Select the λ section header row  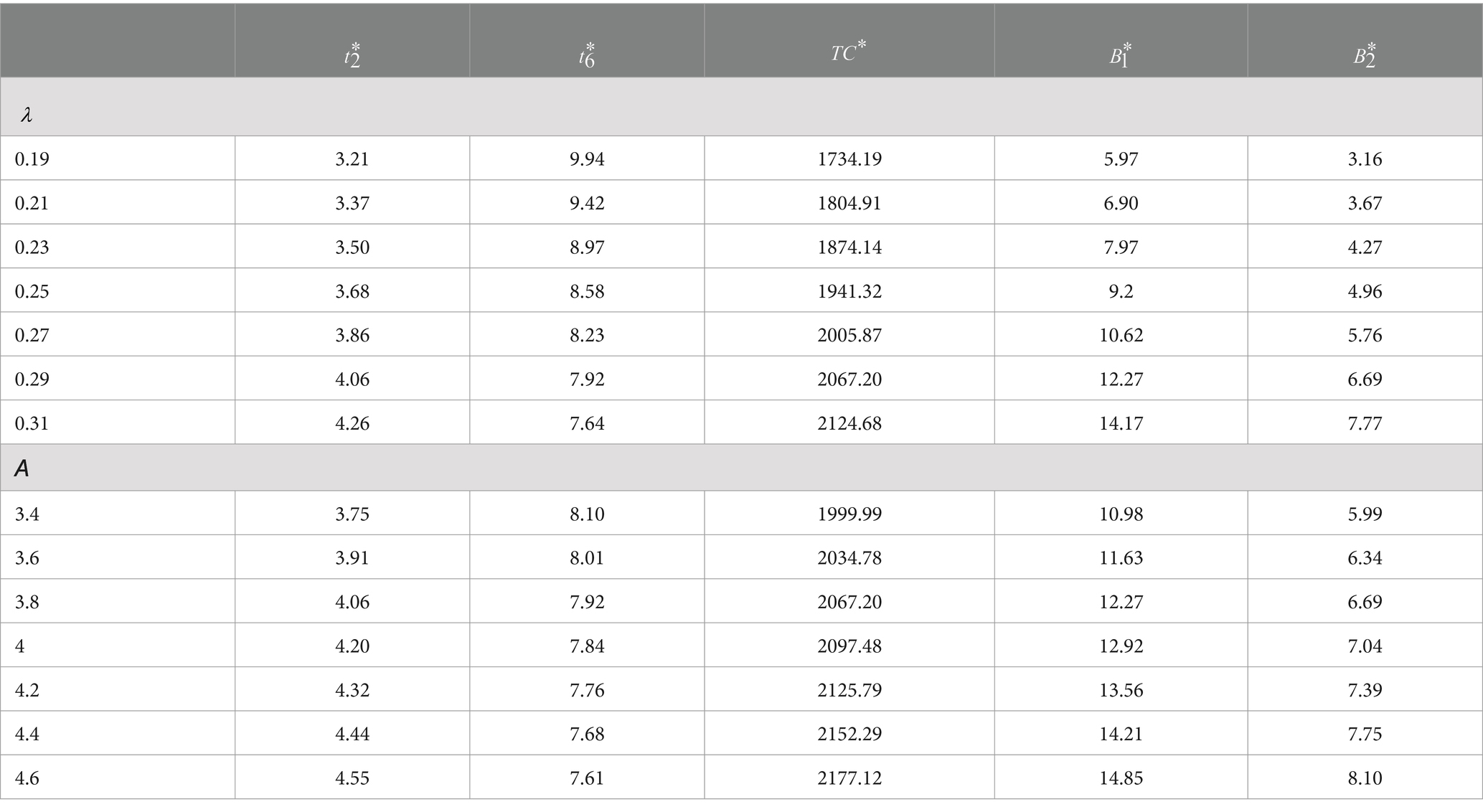point(741,107)
